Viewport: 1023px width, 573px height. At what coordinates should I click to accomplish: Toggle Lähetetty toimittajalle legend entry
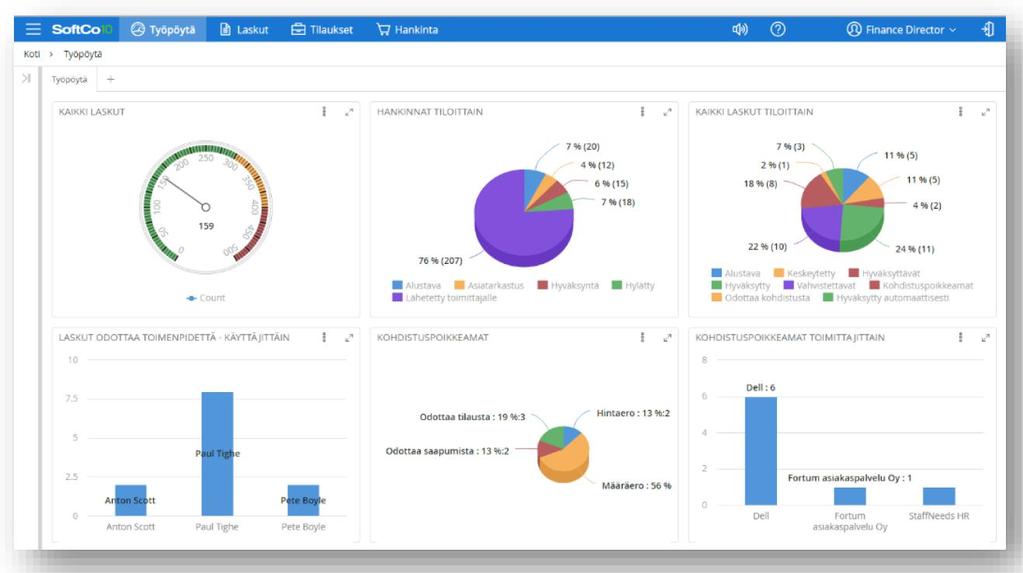tap(444, 298)
